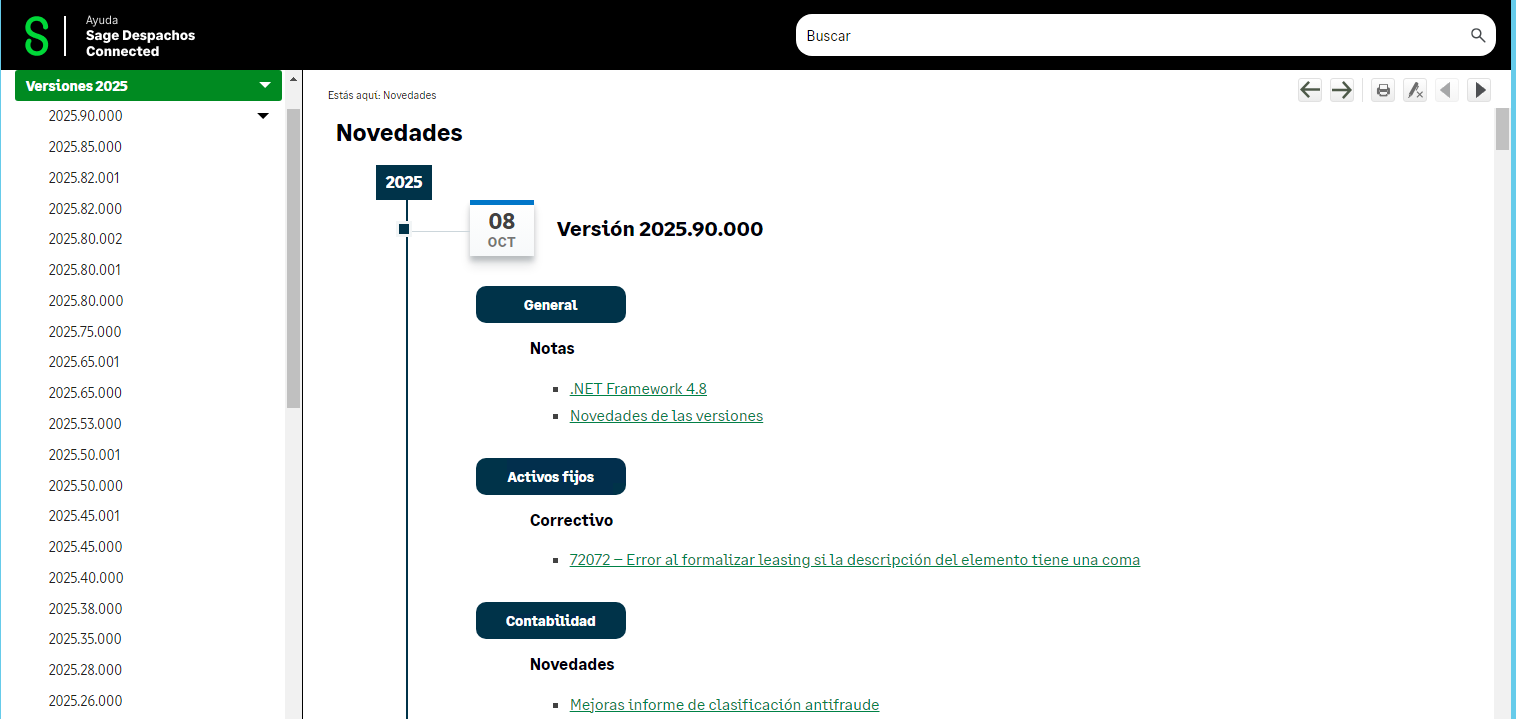Select version 2025.50.001 in sidebar
This screenshot has height=719, width=1516.
85,455
